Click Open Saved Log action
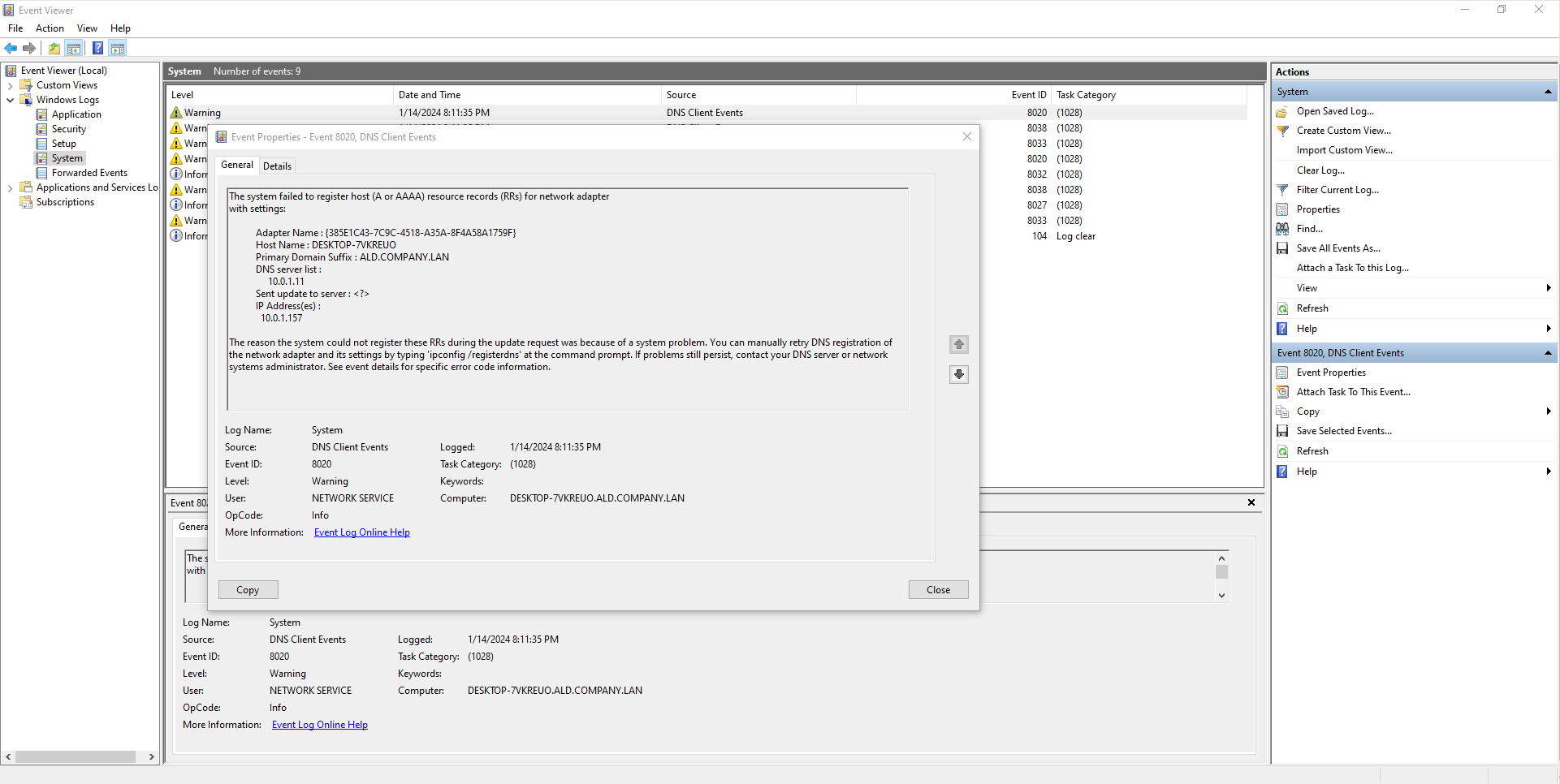1560x784 pixels. (1335, 111)
